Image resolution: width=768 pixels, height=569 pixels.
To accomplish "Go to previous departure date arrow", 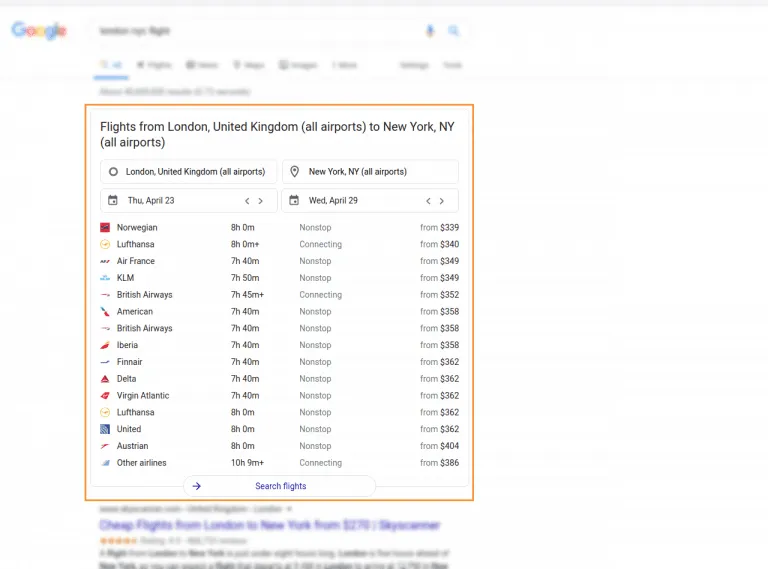I will [247, 201].
